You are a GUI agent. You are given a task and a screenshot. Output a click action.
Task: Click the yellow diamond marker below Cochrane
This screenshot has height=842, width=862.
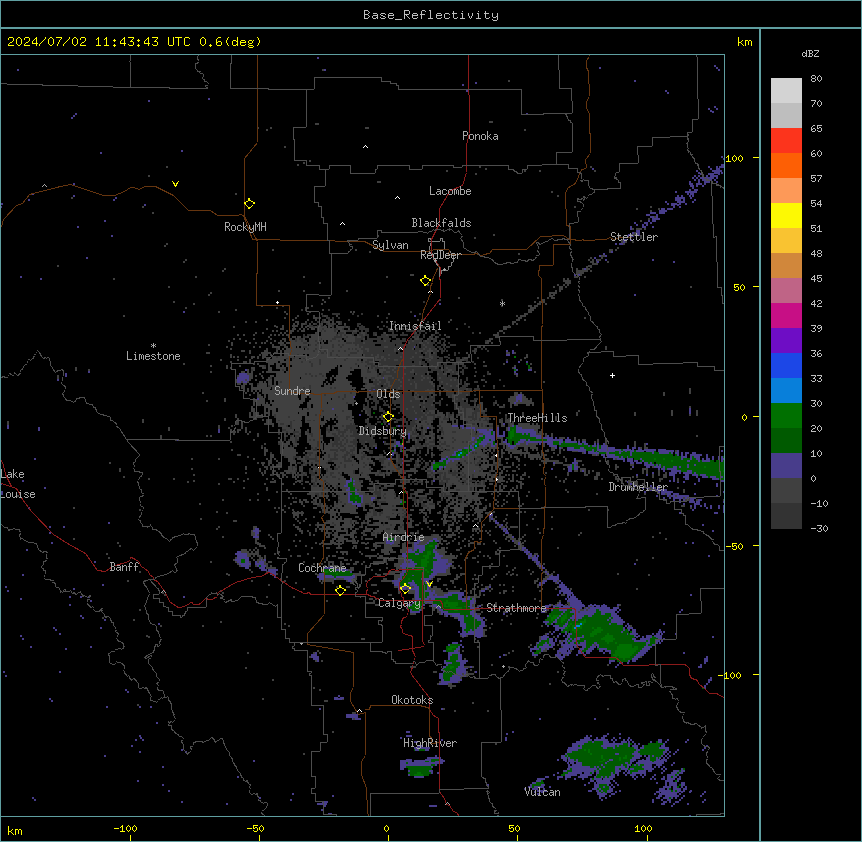[340, 590]
